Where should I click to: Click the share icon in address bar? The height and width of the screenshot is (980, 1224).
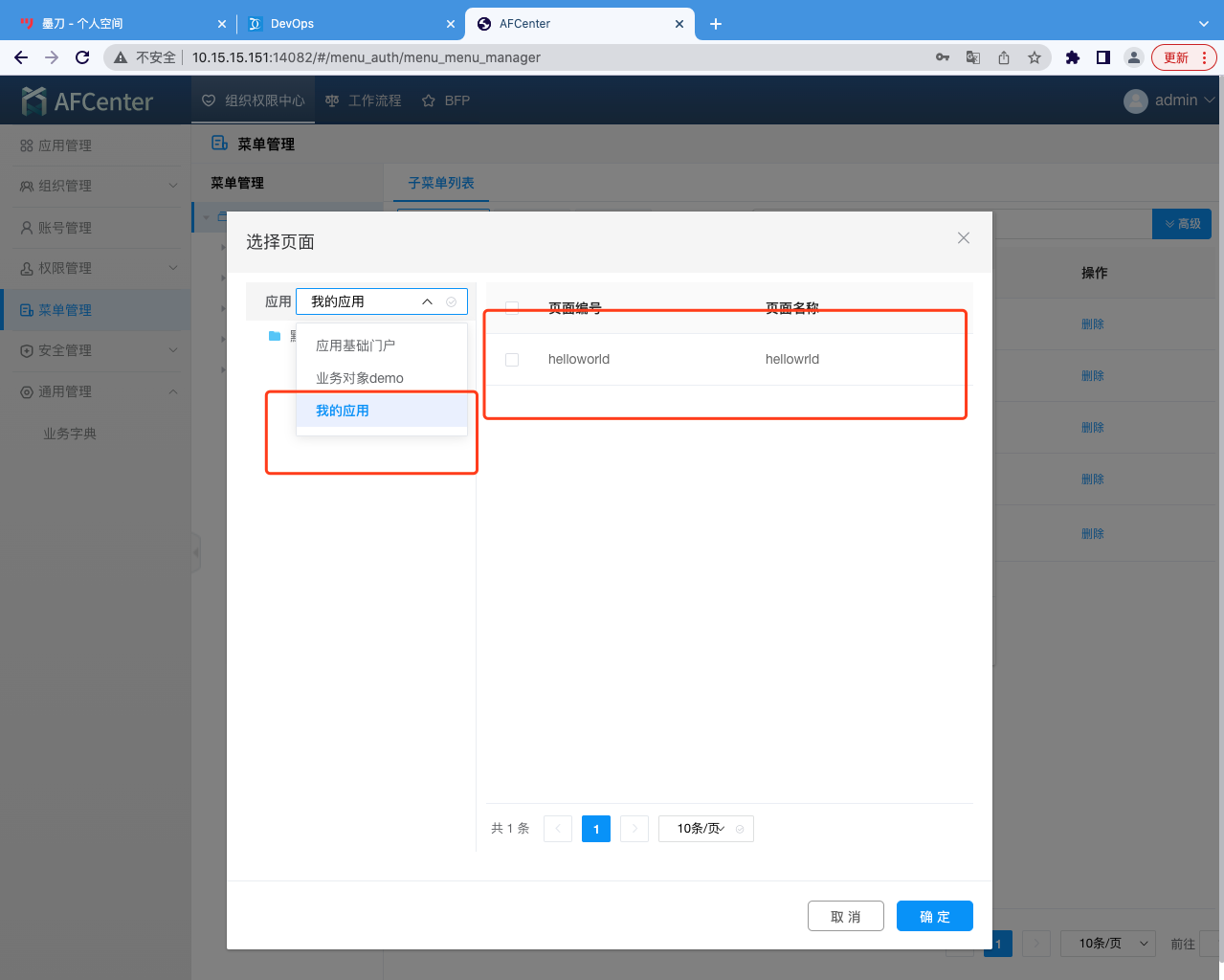click(1004, 57)
